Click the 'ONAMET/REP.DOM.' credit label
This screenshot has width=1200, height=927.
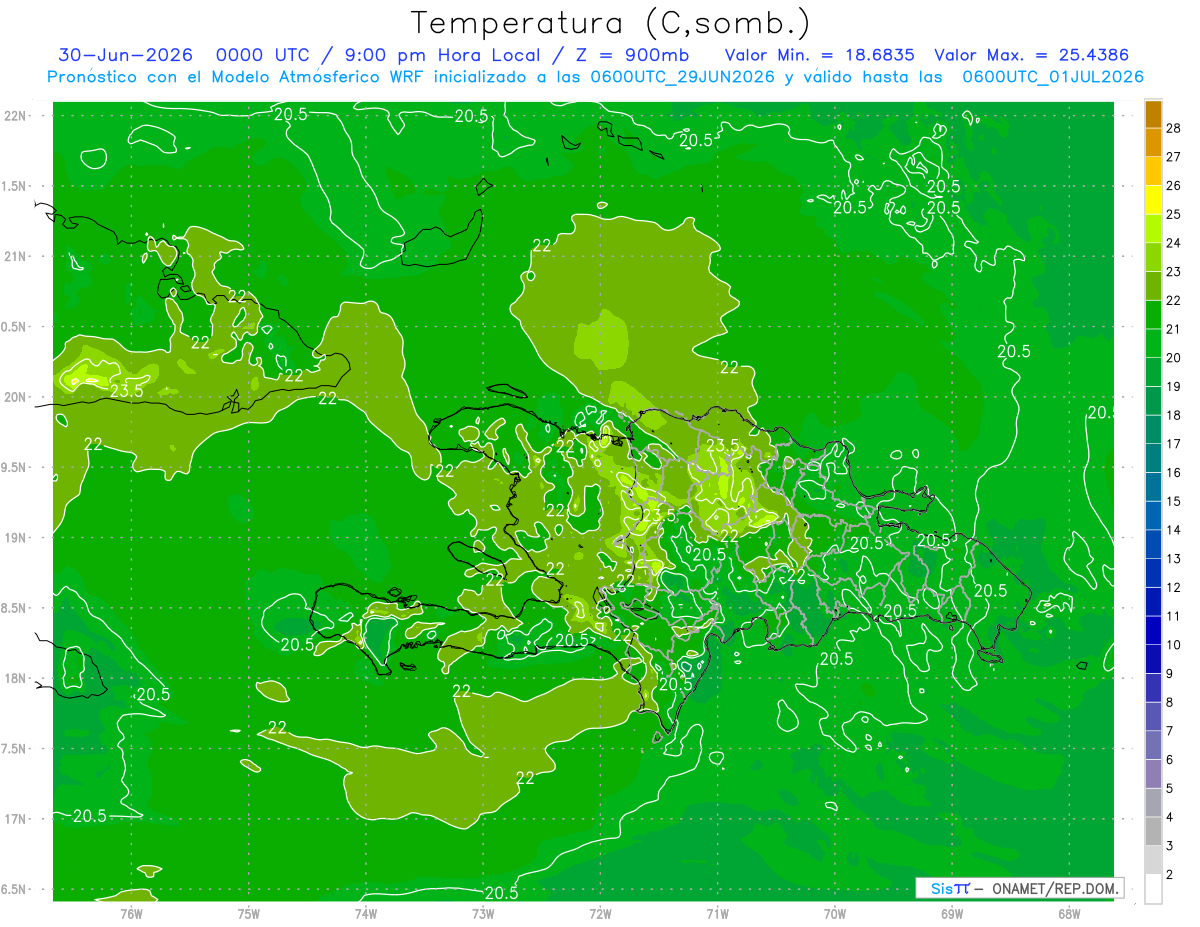pyautogui.click(x=1056, y=888)
